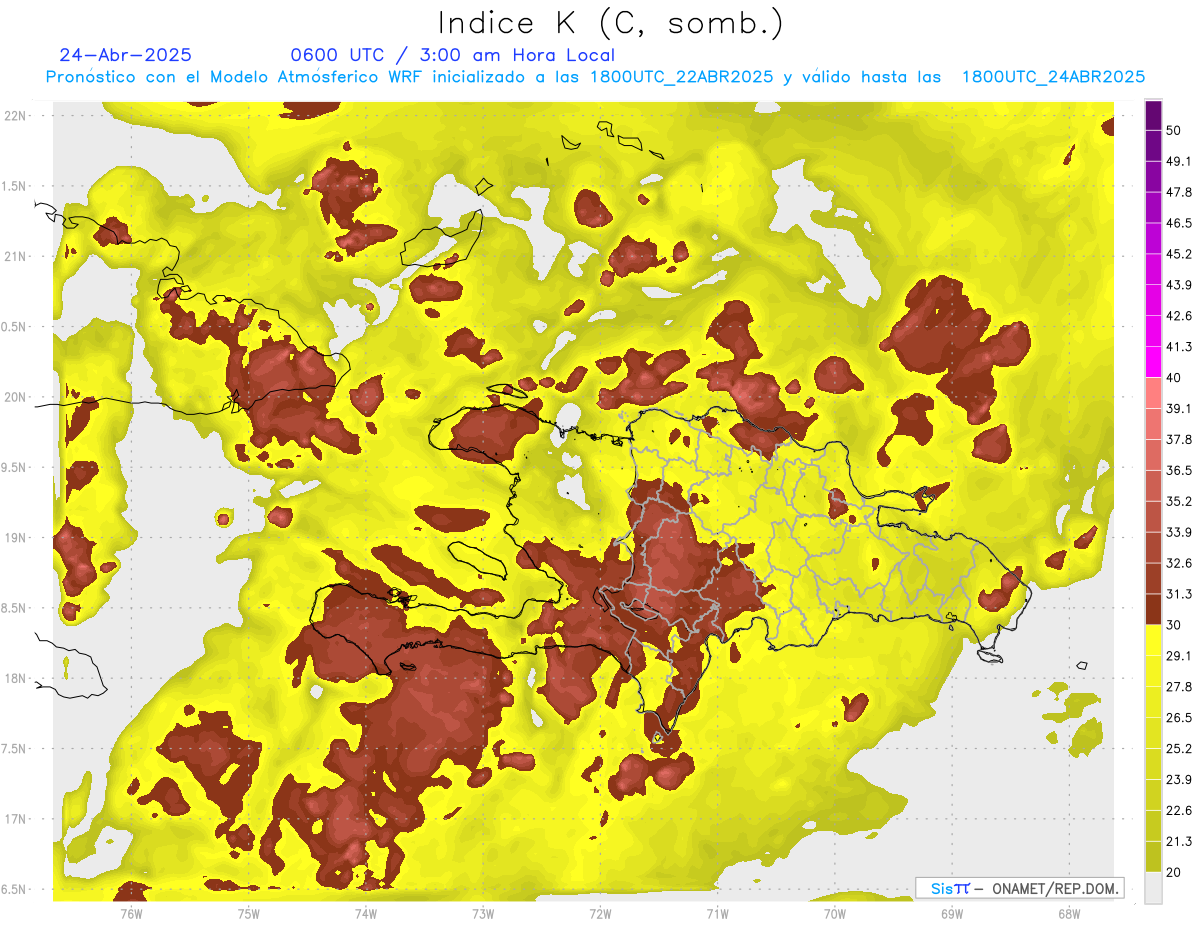The image size is (1200, 927).
Task: Click the '74W' longitude label
Action: tap(365, 913)
